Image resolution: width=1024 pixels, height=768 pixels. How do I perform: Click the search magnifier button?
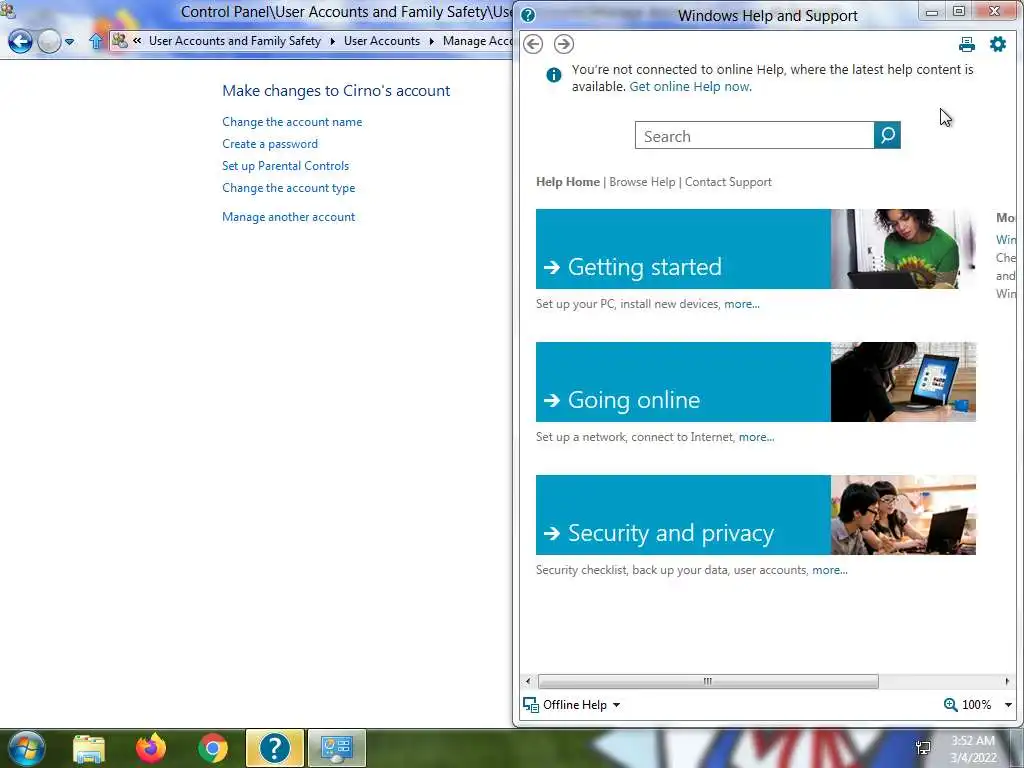(887, 135)
